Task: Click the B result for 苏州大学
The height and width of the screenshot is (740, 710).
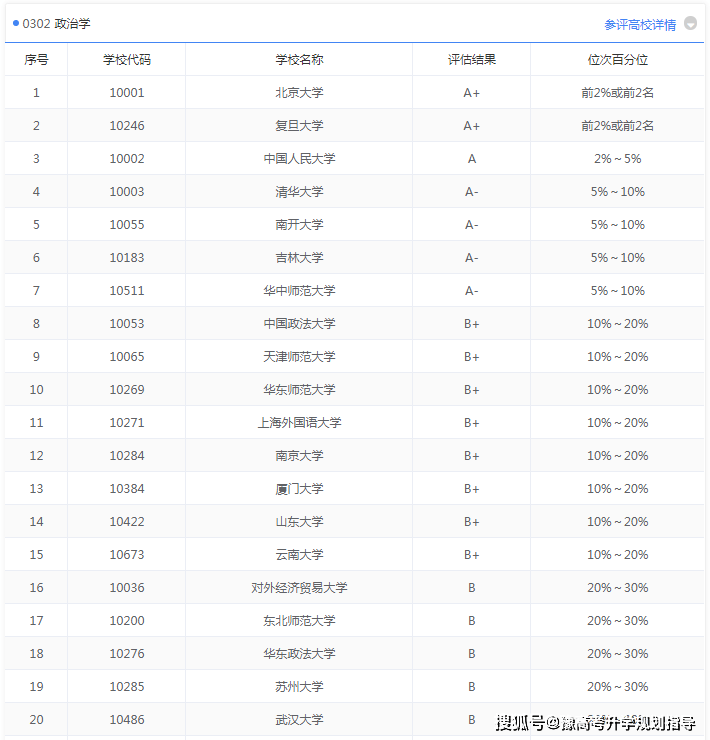Action: [472, 688]
